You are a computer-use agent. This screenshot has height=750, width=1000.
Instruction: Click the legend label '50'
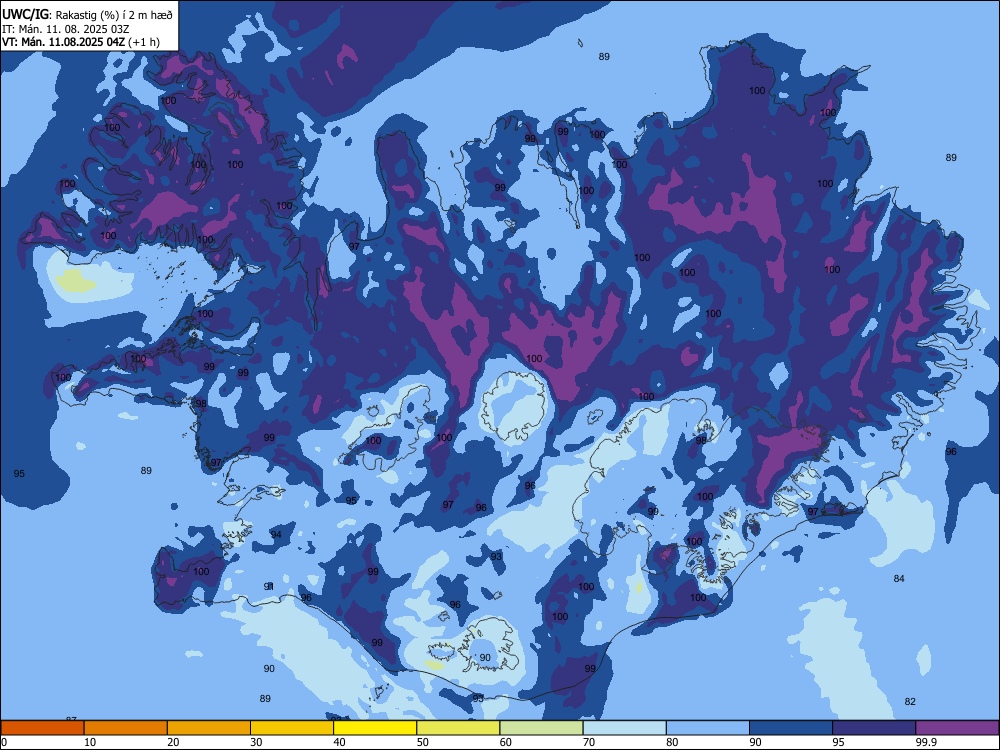pyautogui.click(x=422, y=742)
